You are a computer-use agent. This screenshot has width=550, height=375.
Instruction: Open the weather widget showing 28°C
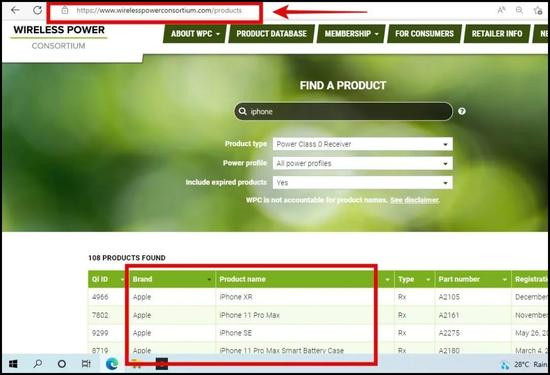pos(524,365)
